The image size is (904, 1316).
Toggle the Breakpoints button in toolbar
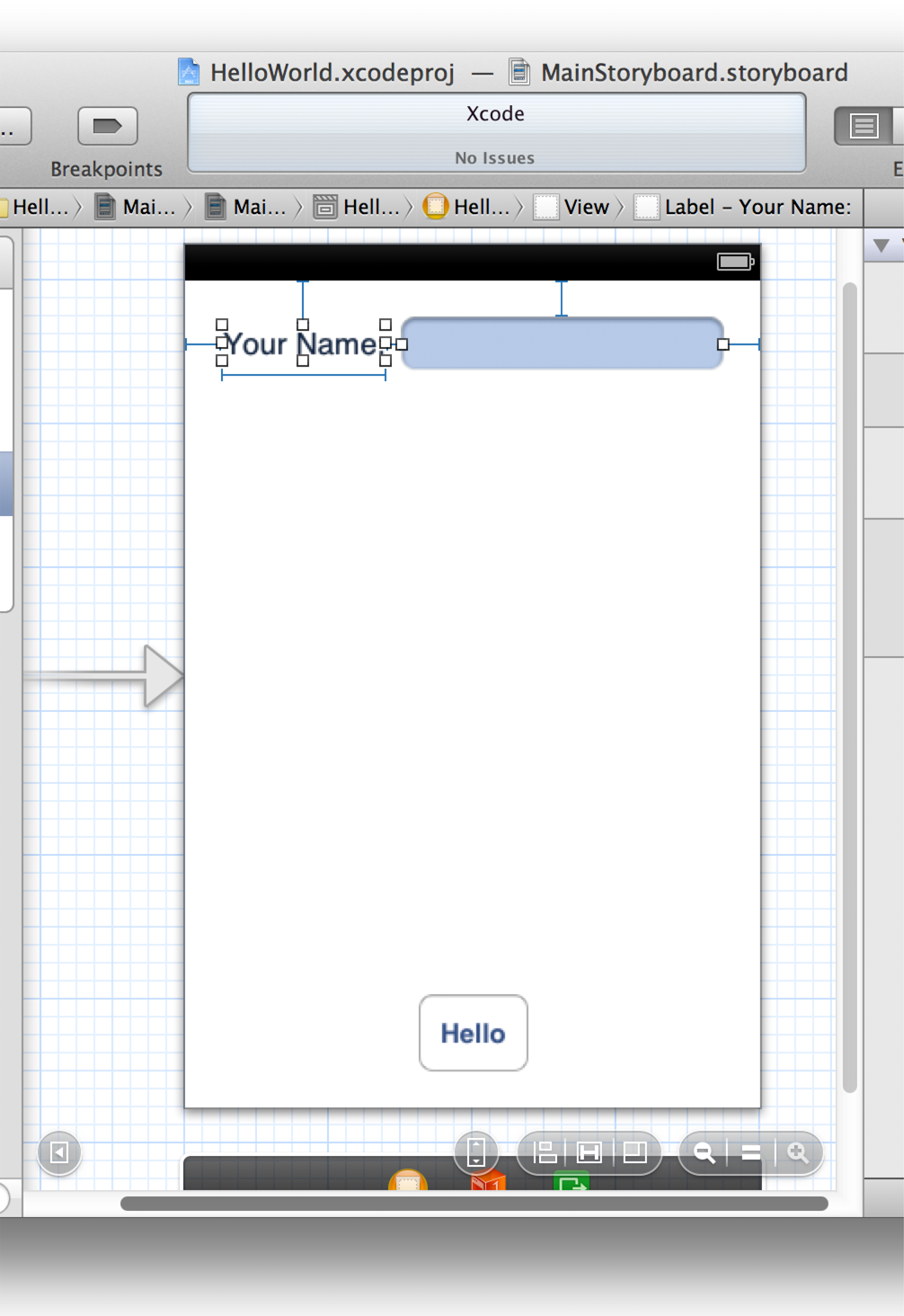point(107,126)
